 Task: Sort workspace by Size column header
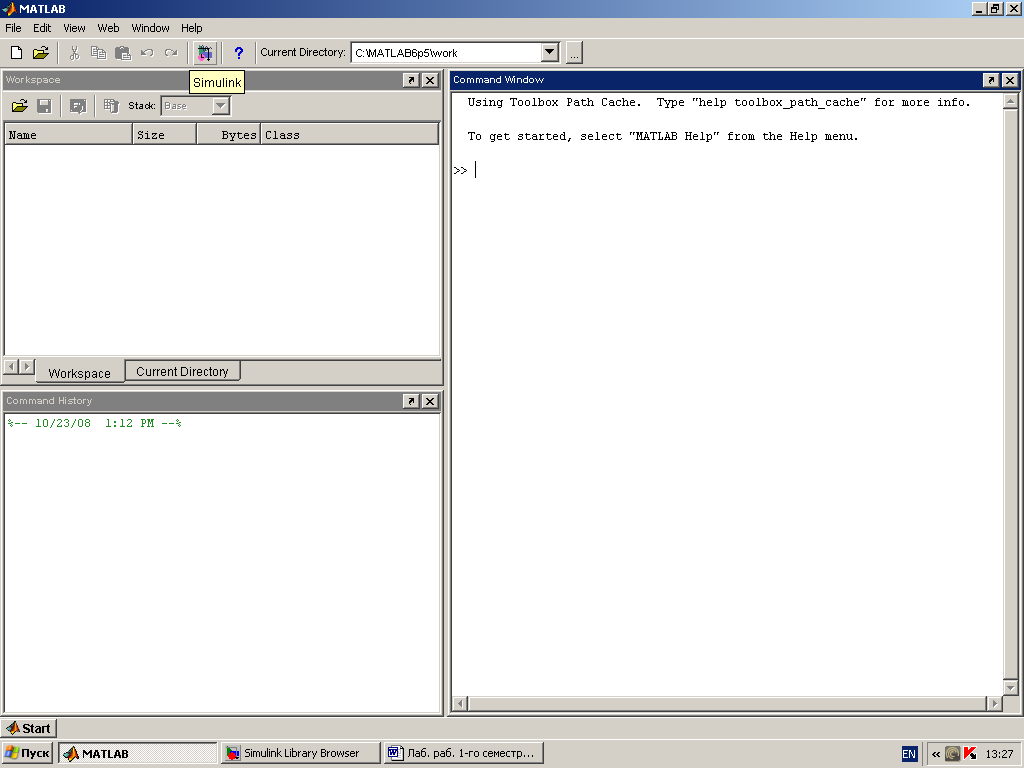point(165,135)
